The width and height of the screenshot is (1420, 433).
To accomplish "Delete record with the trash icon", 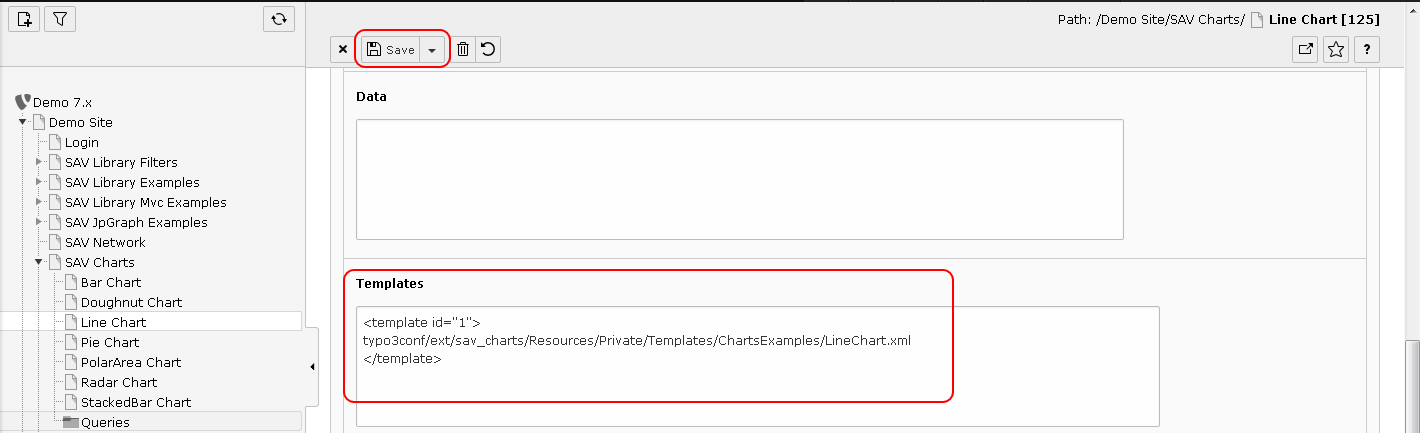I will (x=463, y=49).
